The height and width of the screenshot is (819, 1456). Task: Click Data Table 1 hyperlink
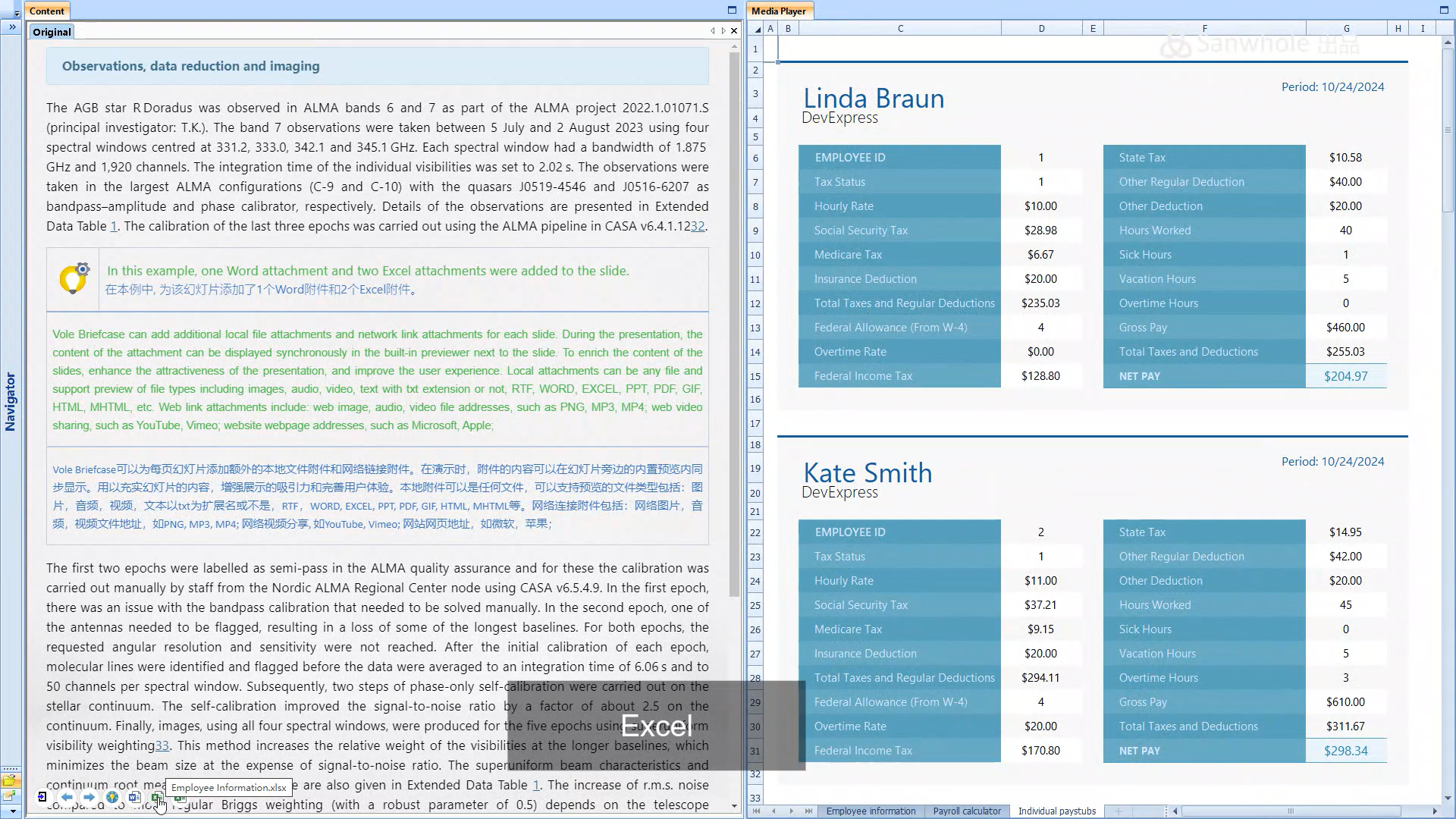click(114, 226)
